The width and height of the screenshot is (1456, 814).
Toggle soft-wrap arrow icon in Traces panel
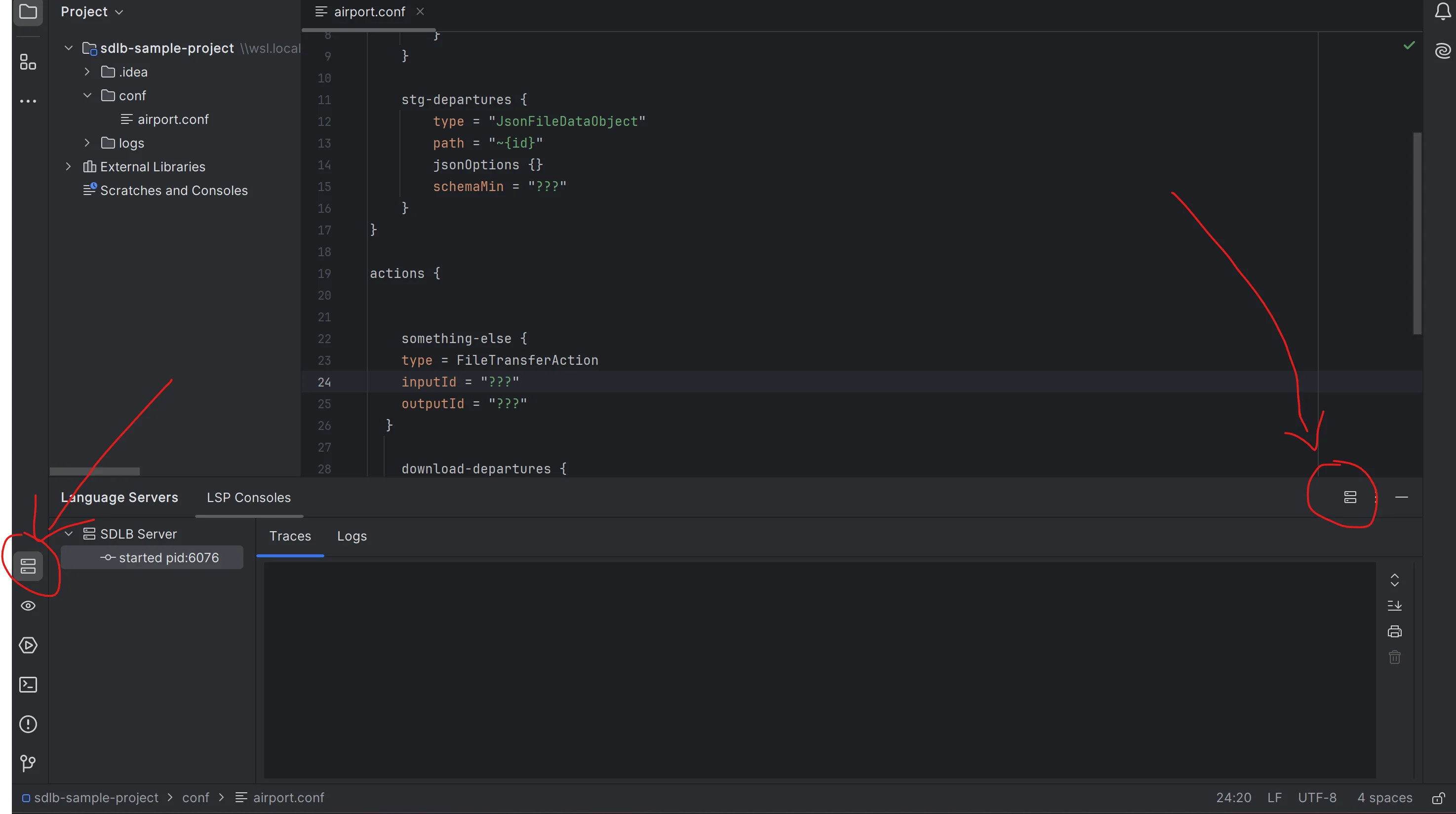point(1394,605)
